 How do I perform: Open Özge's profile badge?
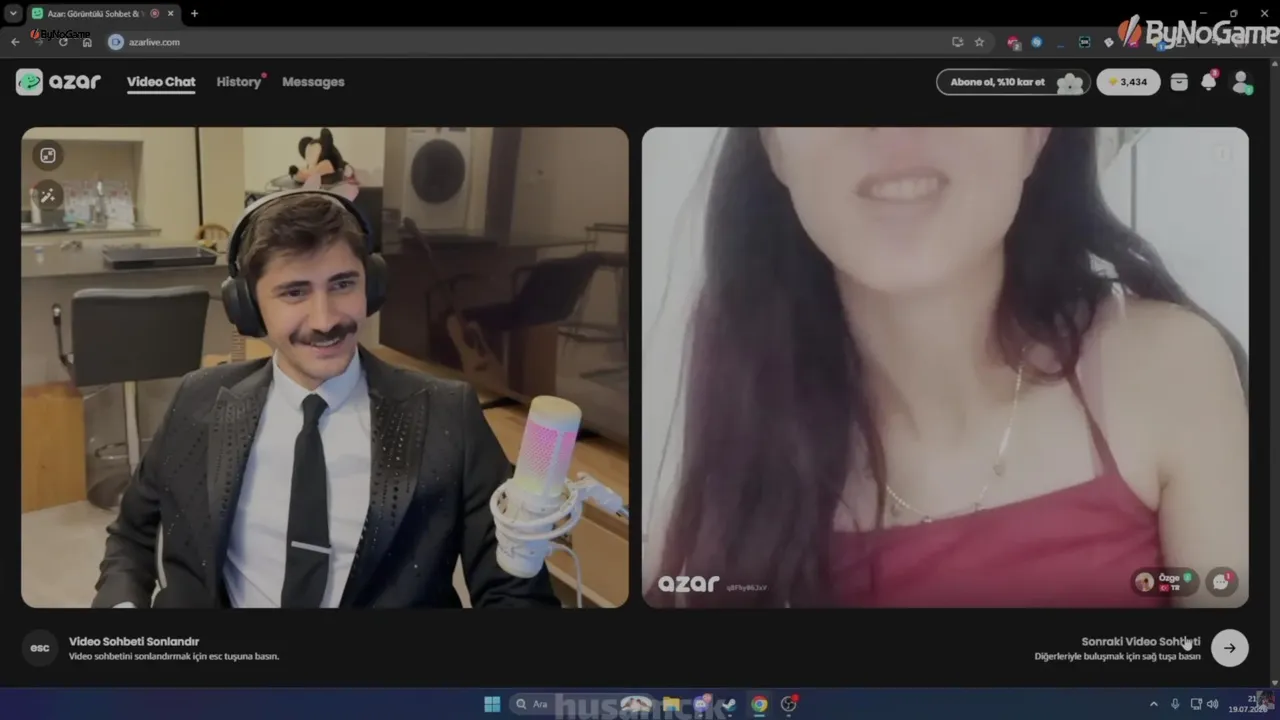[x=1165, y=582]
